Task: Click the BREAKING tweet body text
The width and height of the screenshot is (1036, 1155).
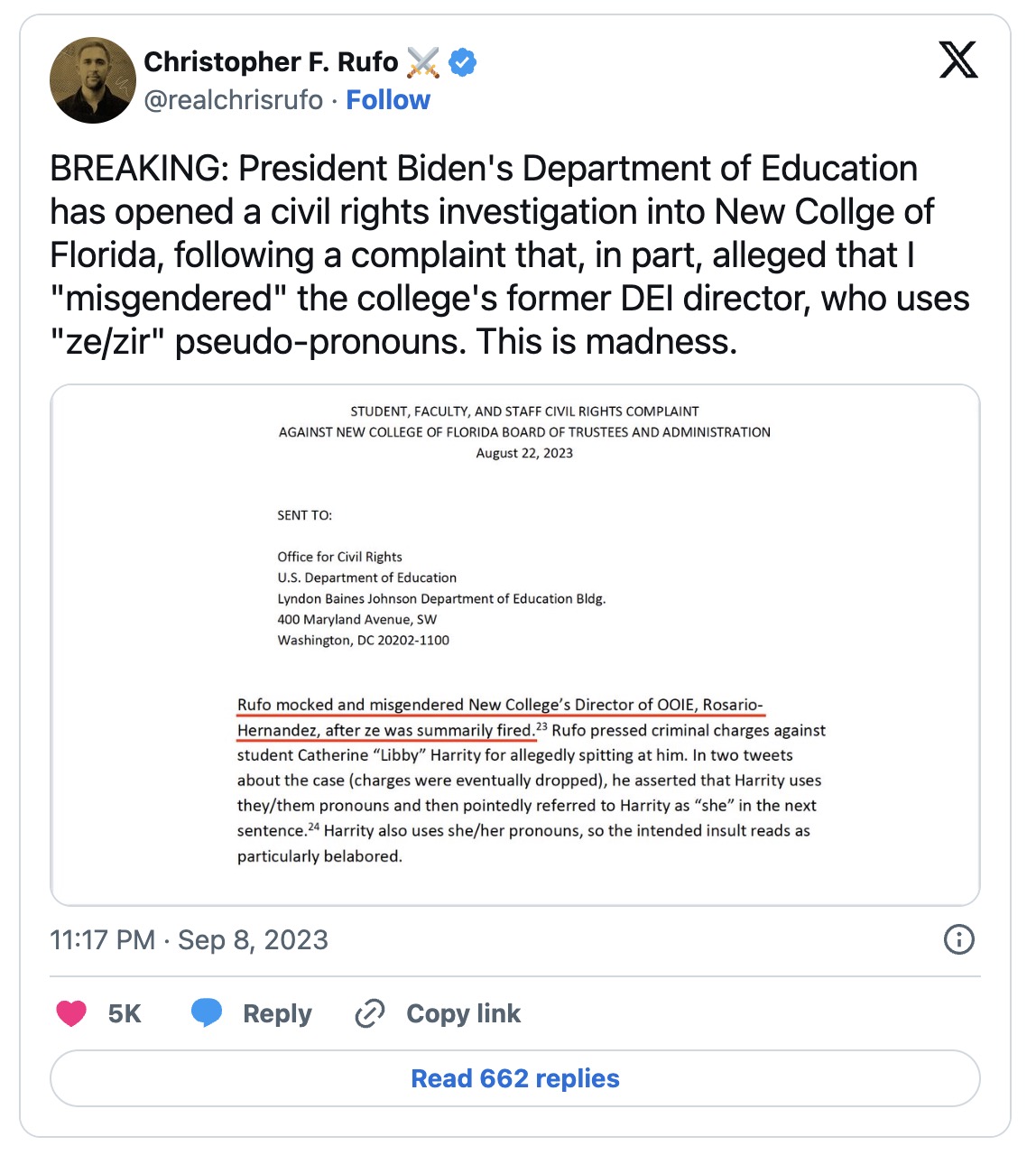Action: point(510,255)
